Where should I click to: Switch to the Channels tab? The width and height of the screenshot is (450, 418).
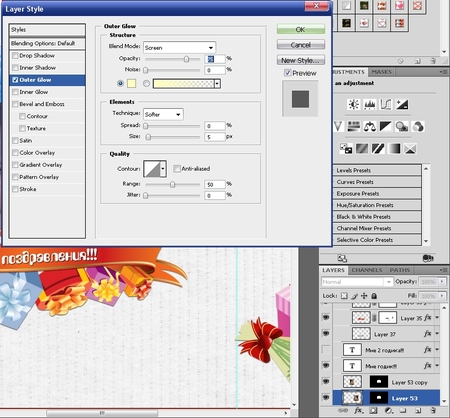[x=367, y=270]
